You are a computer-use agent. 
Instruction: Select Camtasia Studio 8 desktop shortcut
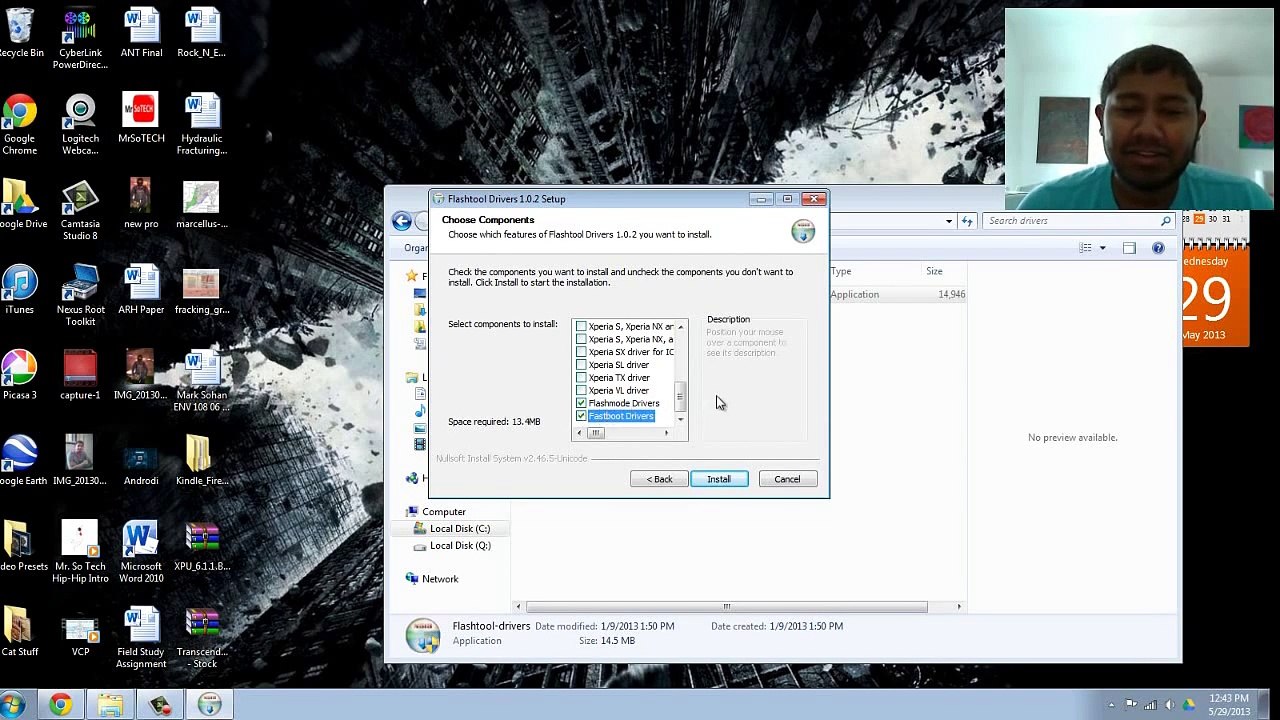tap(80, 211)
